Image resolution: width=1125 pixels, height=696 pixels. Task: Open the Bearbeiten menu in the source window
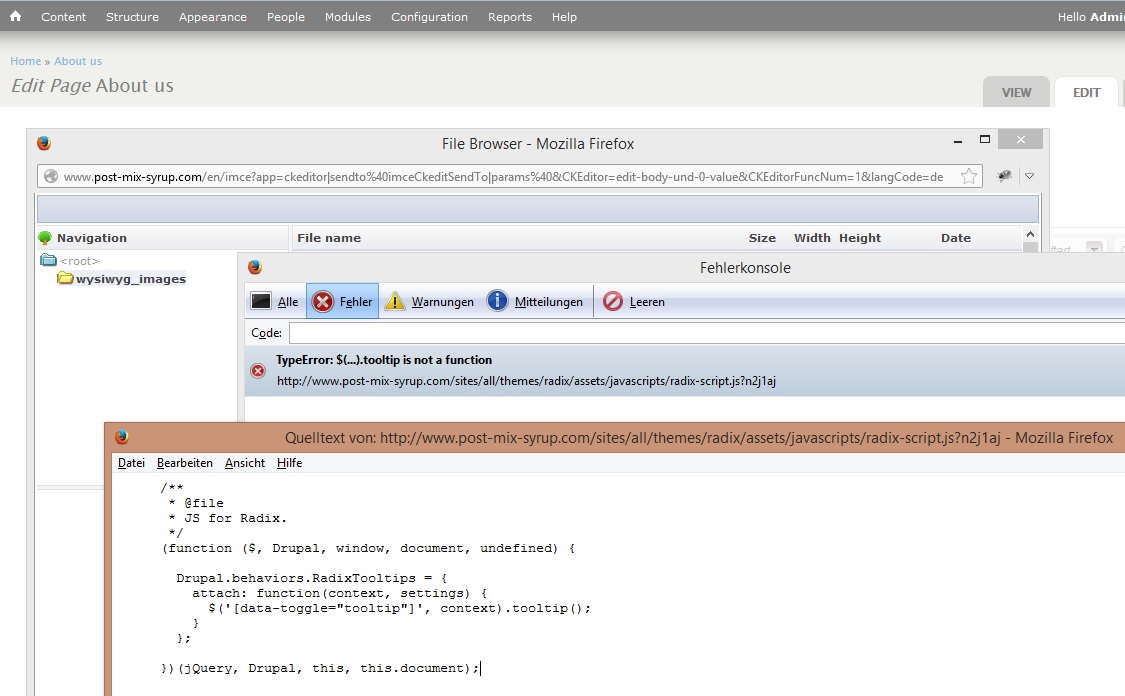184,462
